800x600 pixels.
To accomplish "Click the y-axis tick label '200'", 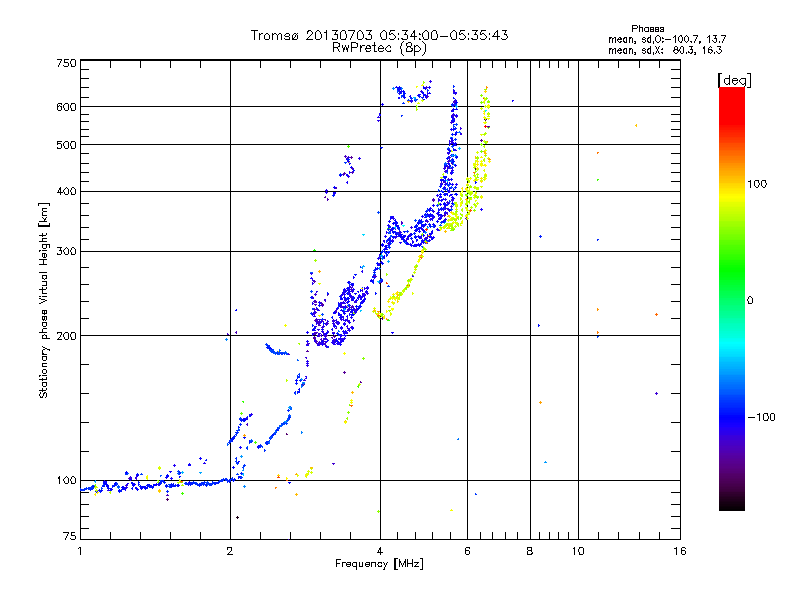I will point(67,336).
